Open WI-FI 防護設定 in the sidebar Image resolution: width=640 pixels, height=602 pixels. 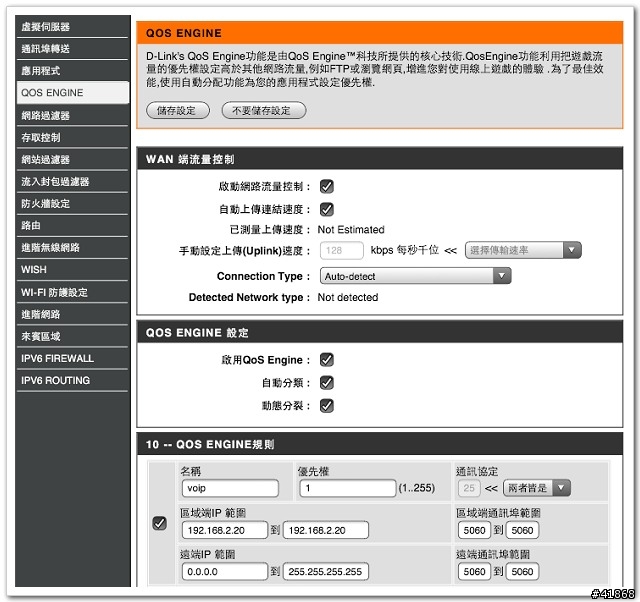72,292
